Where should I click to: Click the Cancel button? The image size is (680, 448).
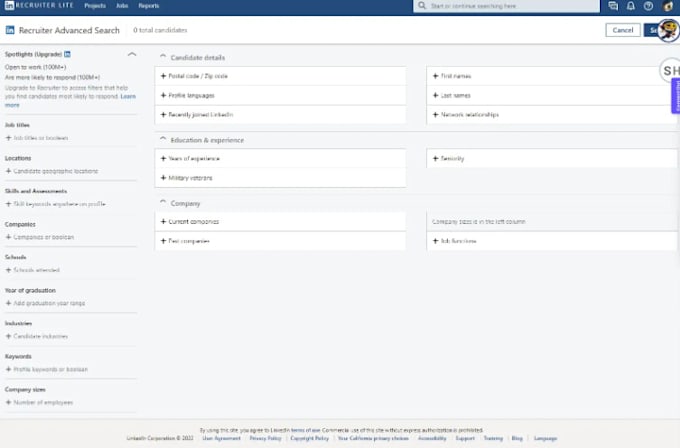click(623, 30)
